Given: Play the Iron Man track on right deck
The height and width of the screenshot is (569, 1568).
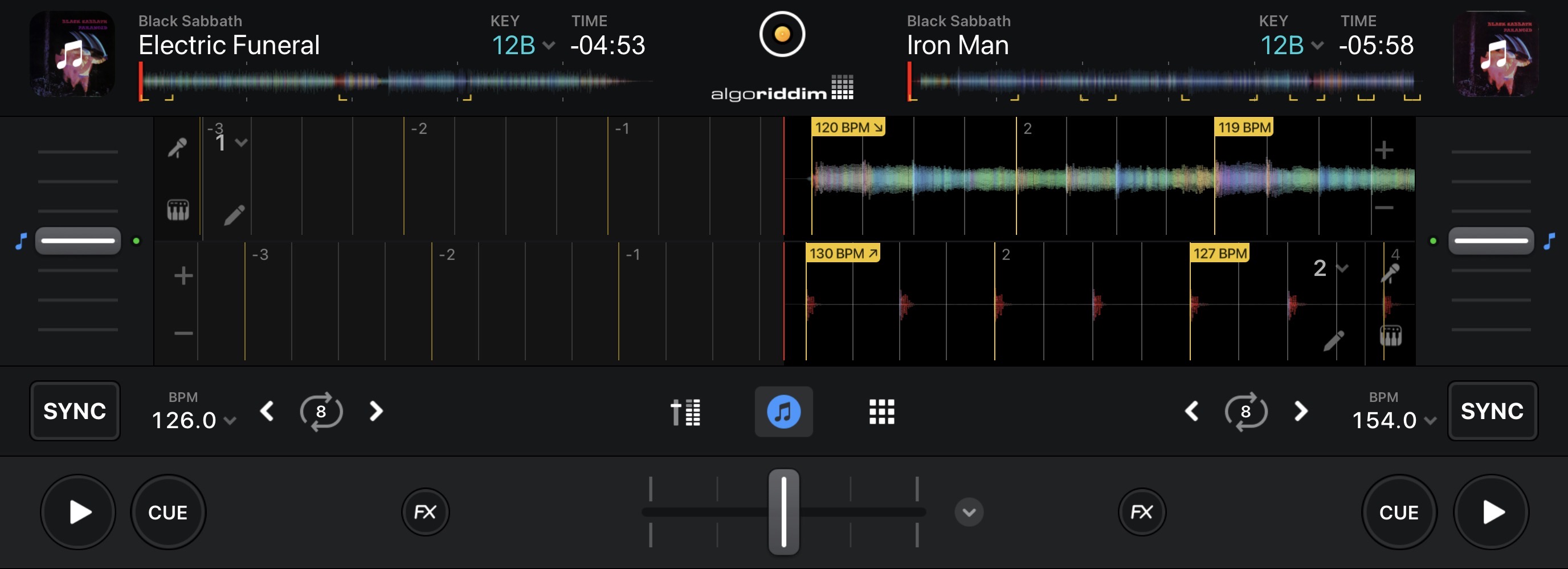Looking at the screenshot, I should (1491, 512).
